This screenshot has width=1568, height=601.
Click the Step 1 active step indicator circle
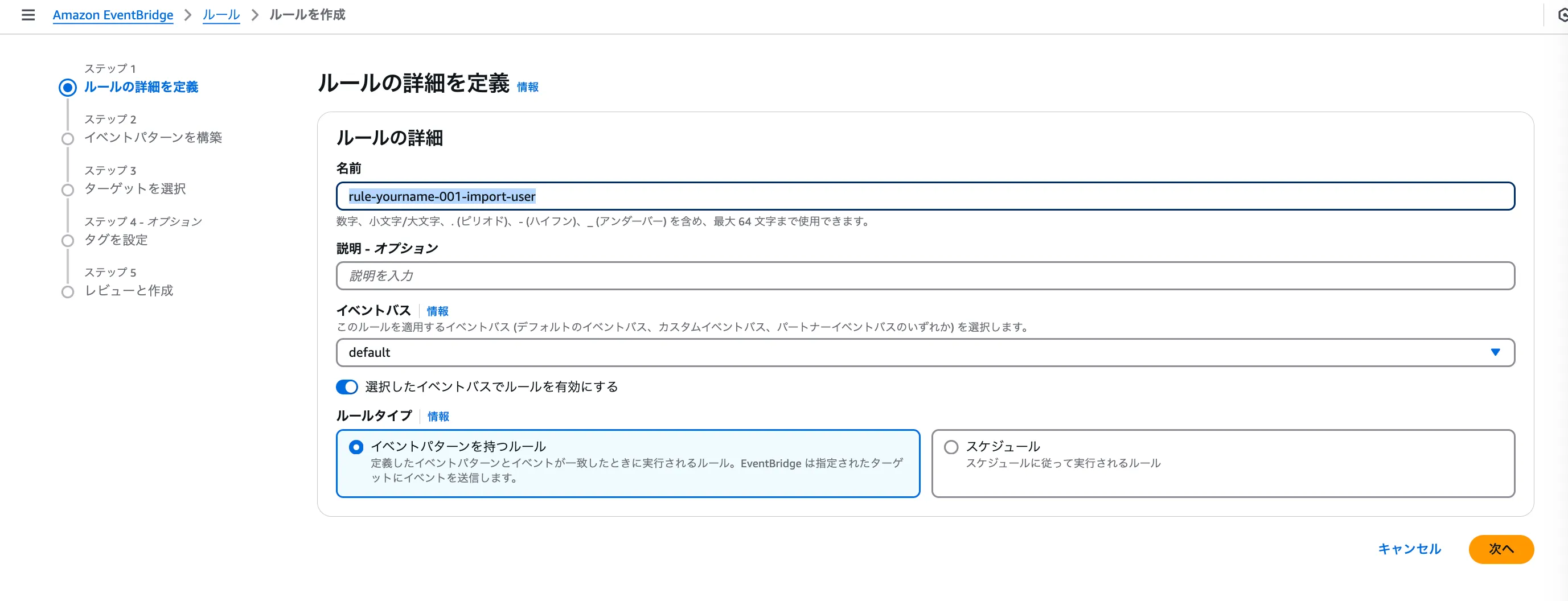[x=68, y=88]
